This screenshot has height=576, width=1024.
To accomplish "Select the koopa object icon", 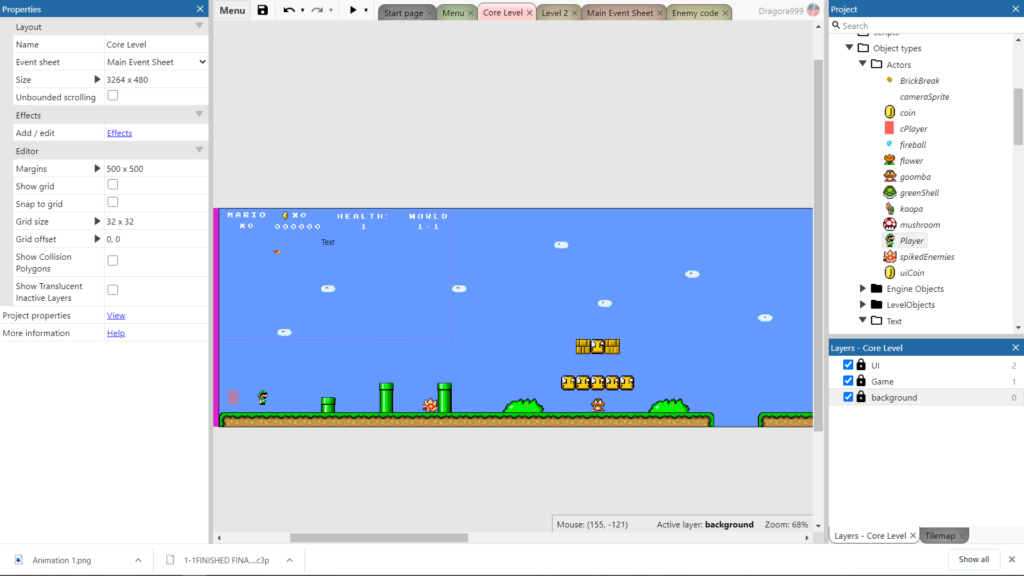I will (889, 208).
